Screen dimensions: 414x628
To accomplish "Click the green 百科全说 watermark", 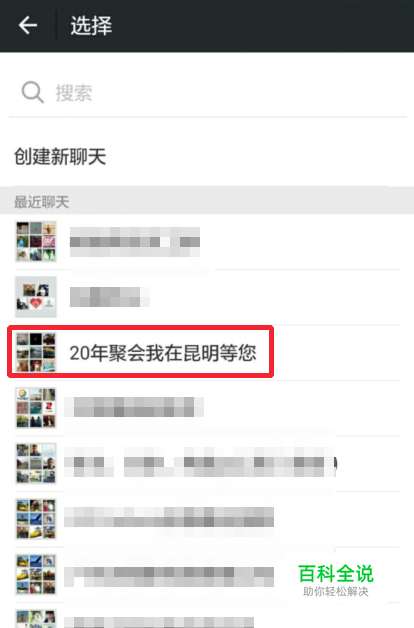I will click(336, 574).
